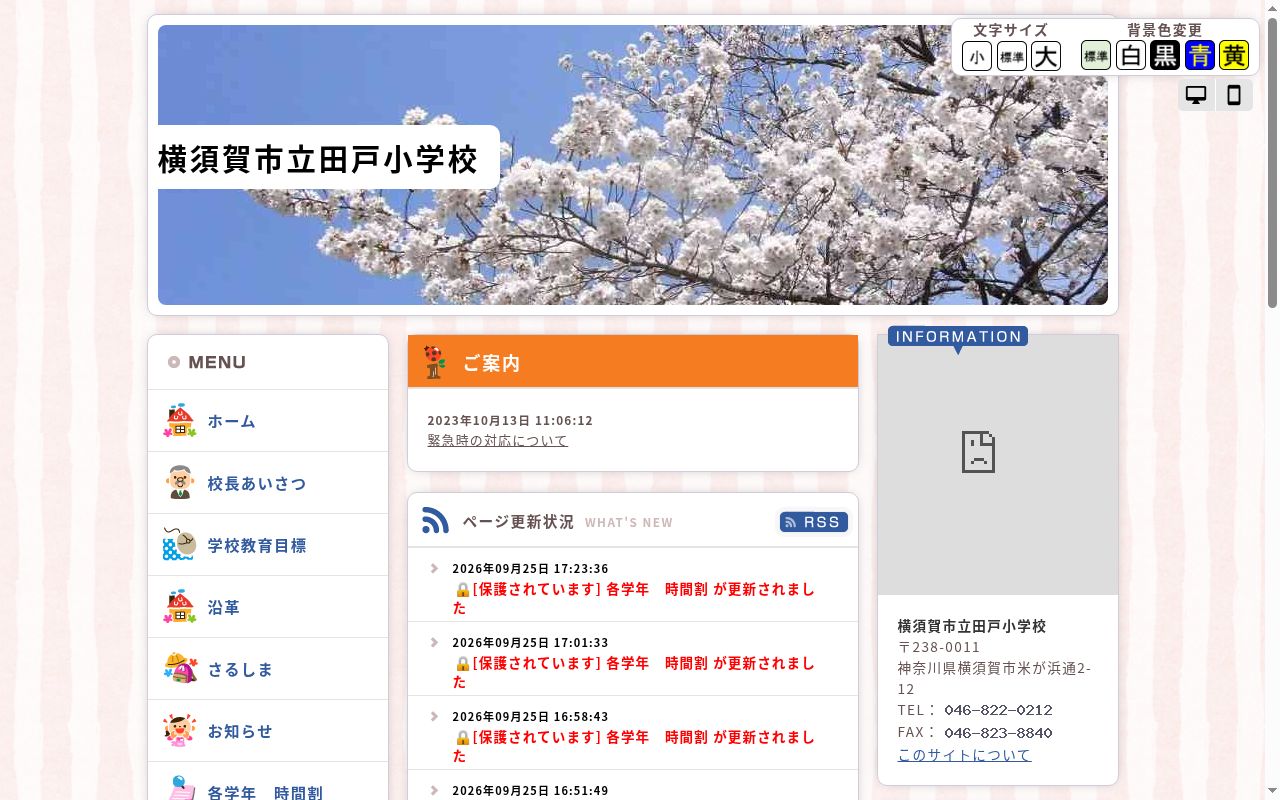Screen dimensions: 1280x800
Task: Expand arrow beside 17:23:36 entry
Action: pos(434,569)
